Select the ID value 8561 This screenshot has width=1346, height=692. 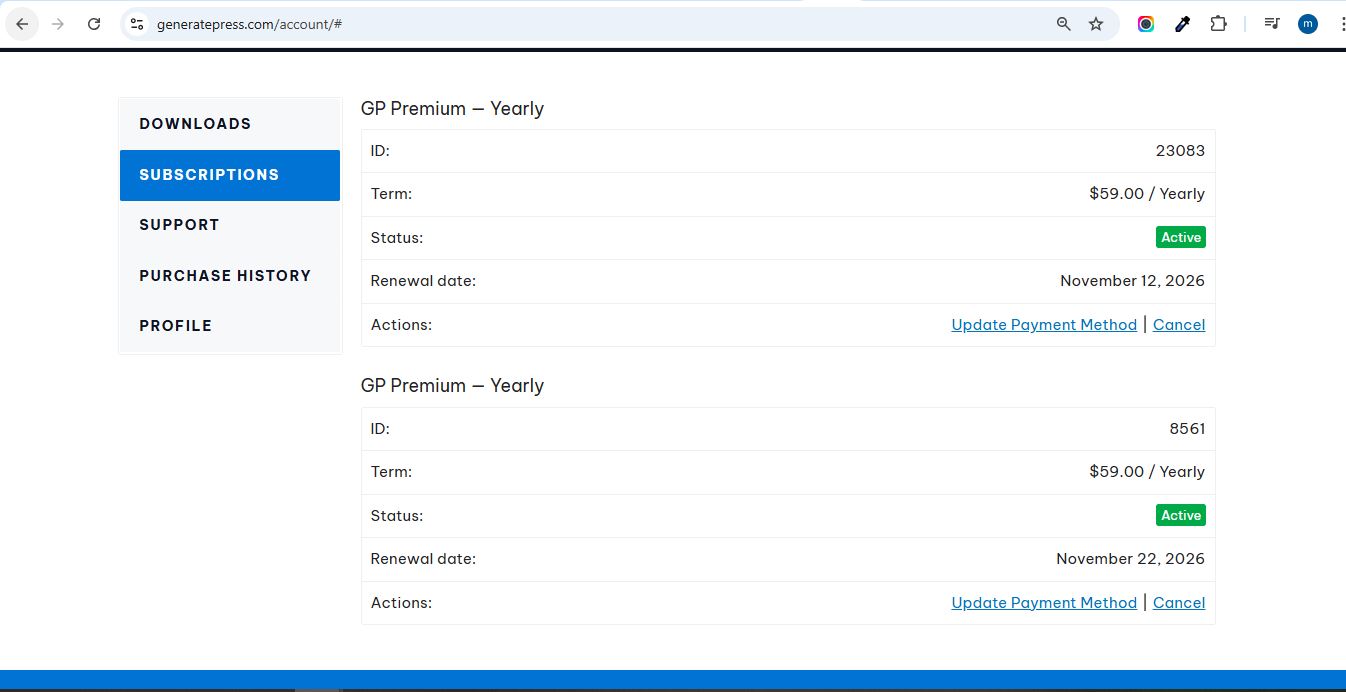[x=1187, y=429]
